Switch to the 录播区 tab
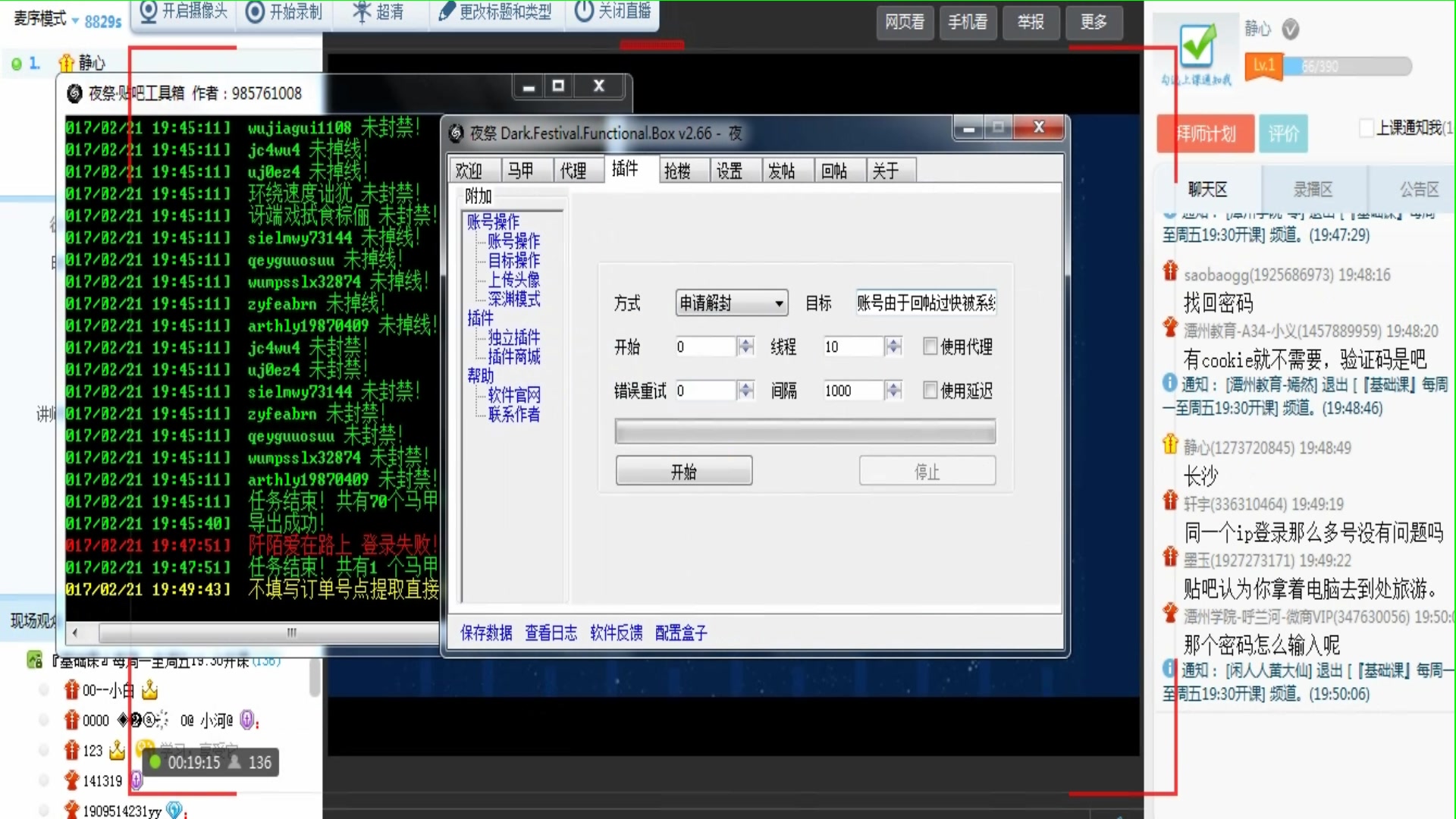1456x819 pixels. [1313, 190]
